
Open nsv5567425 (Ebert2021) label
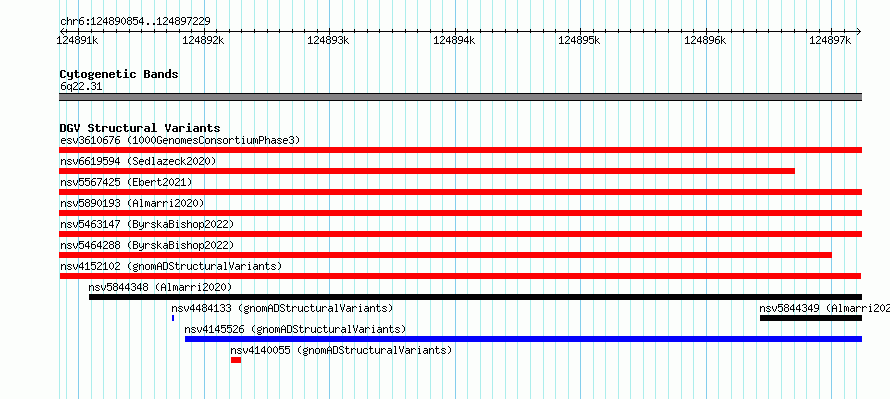[x=126, y=182]
